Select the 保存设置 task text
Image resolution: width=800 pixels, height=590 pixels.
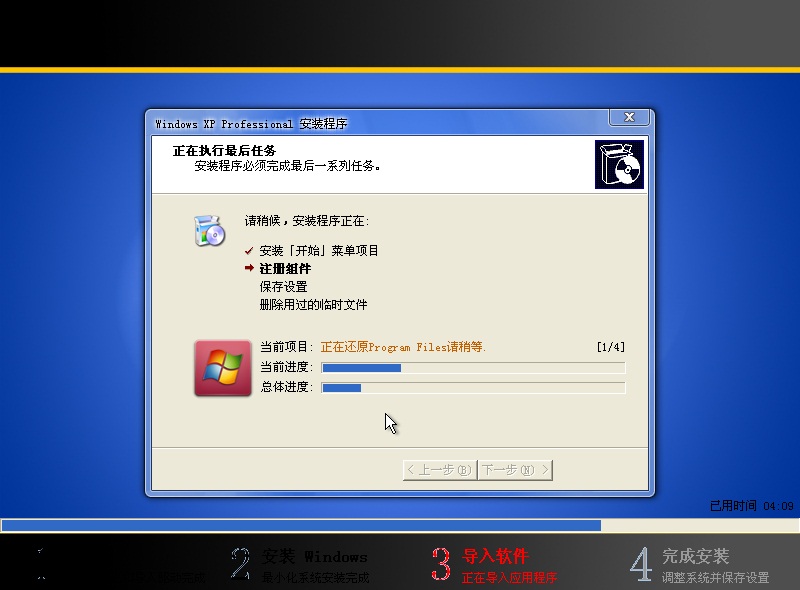[283, 287]
